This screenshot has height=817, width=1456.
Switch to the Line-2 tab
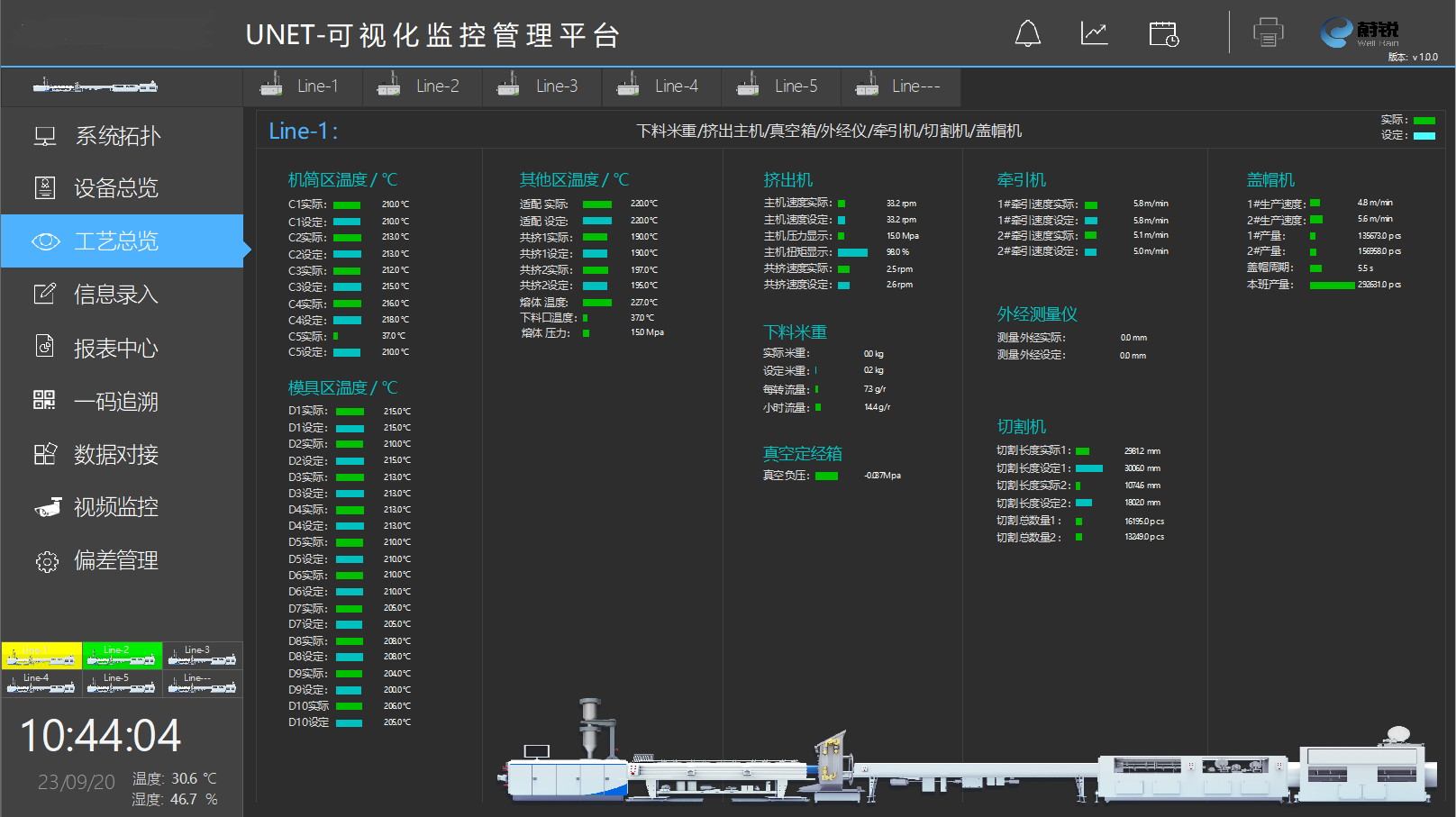tap(422, 86)
